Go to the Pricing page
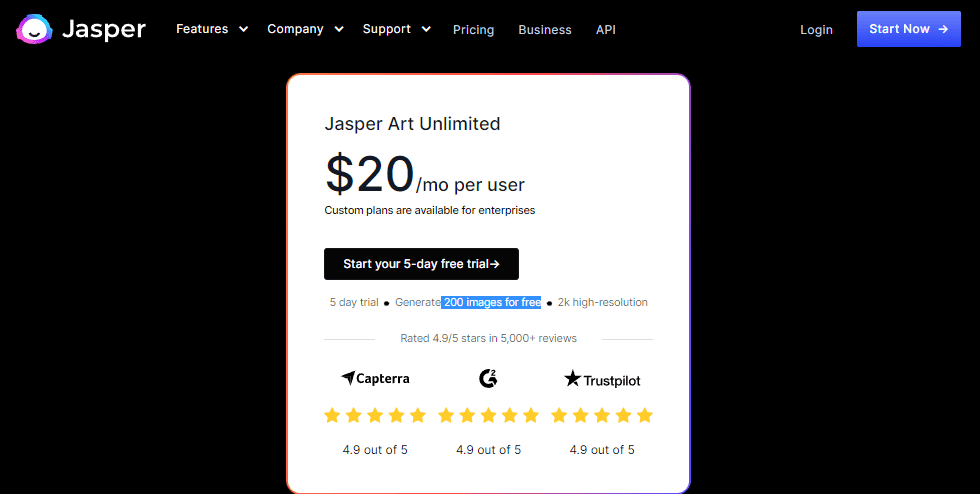This screenshot has height=494, width=980. click(x=473, y=30)
